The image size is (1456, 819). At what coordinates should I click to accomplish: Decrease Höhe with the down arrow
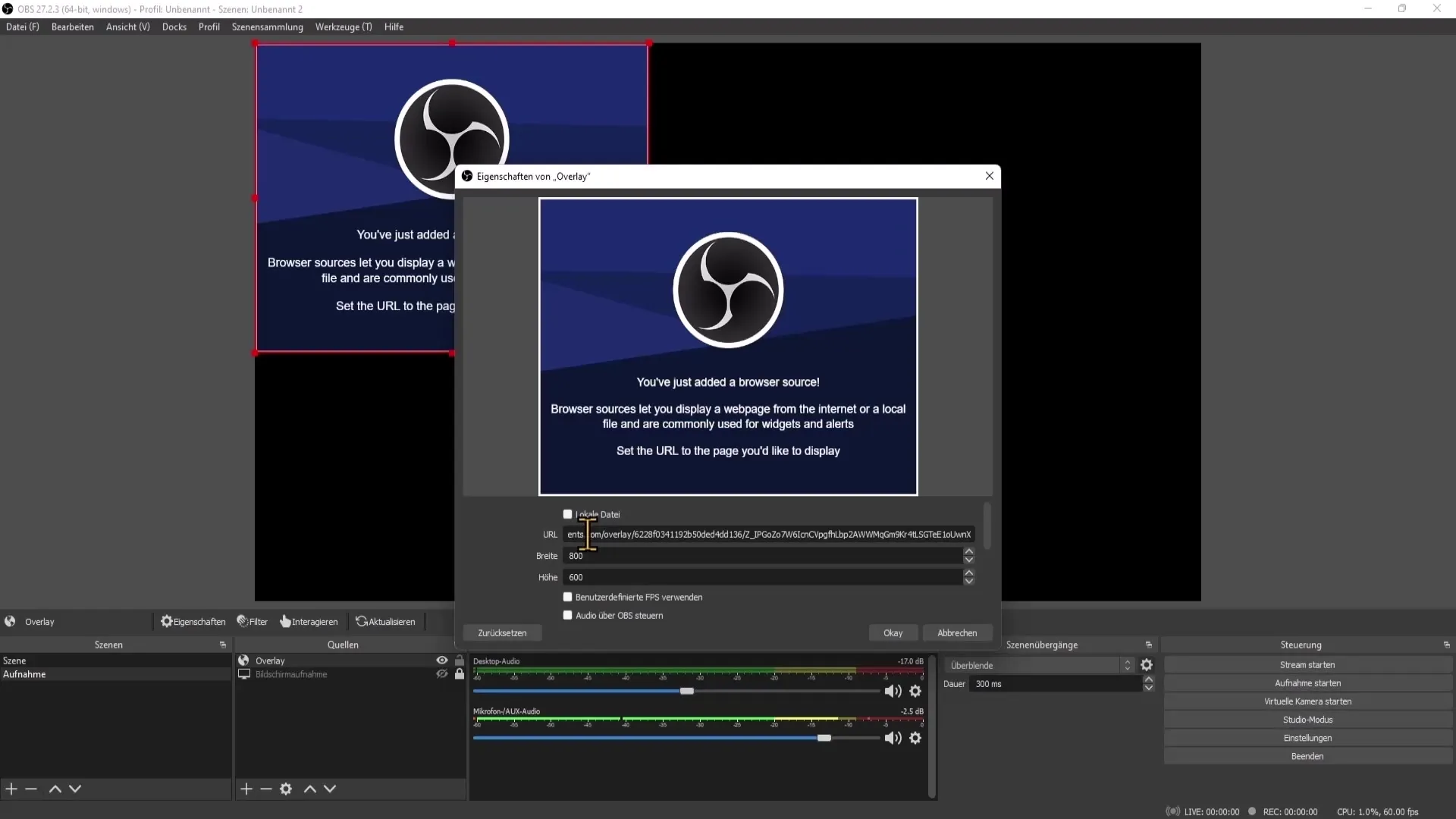[x=968, y=582]
